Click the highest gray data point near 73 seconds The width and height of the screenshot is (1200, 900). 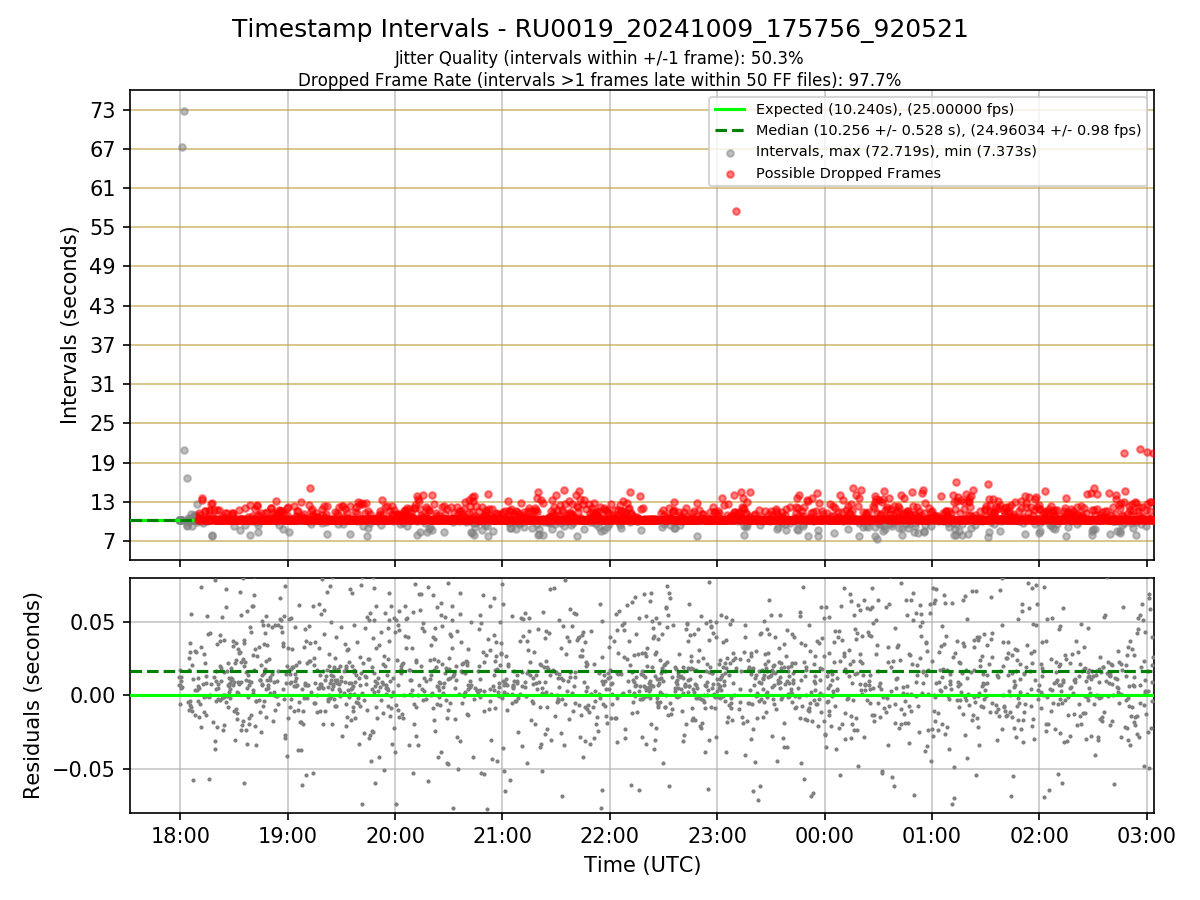pyautogui.click(x=184, y=111)
